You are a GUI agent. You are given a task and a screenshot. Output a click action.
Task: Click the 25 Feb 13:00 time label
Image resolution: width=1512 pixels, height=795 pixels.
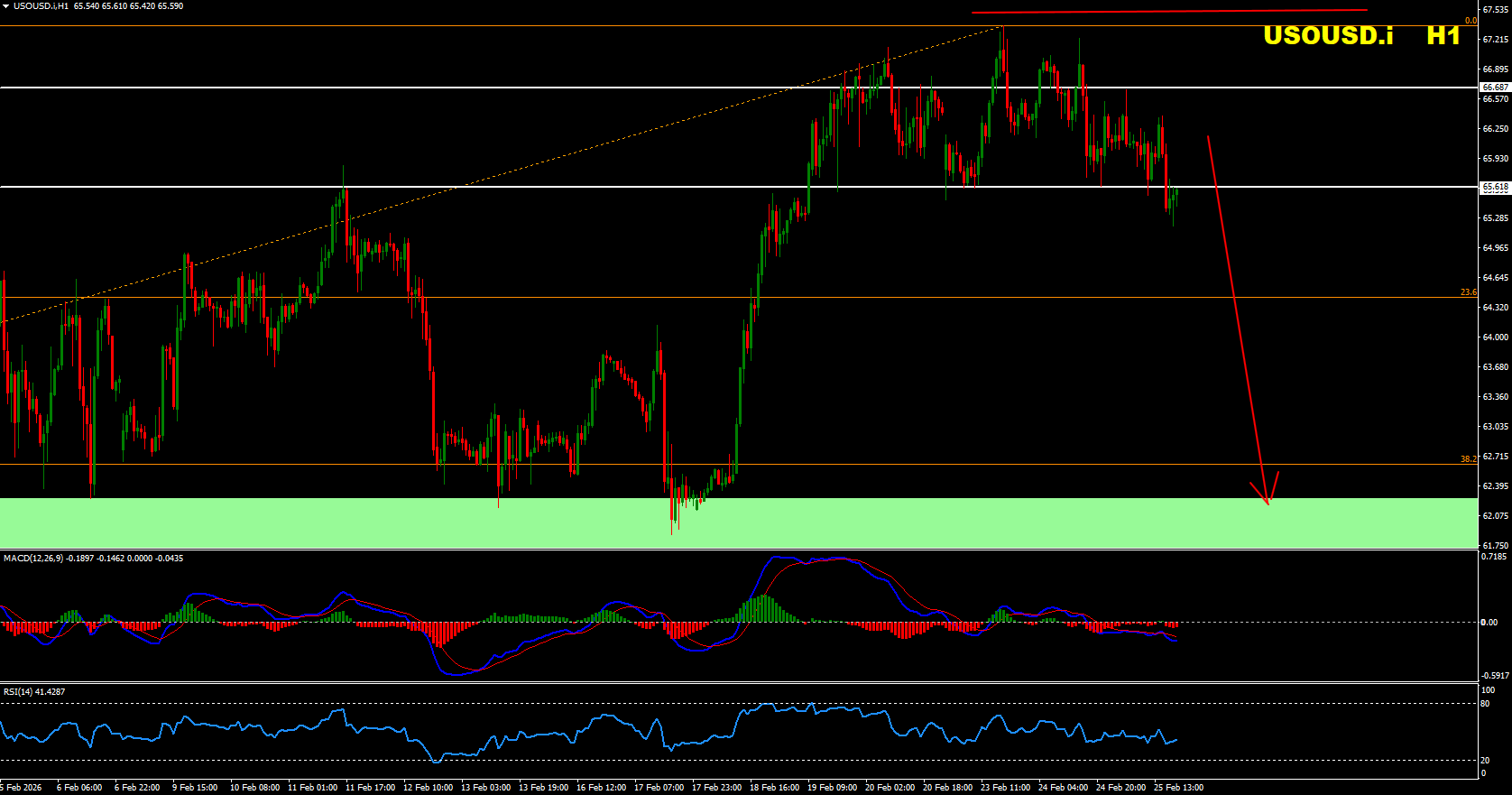1178,788
